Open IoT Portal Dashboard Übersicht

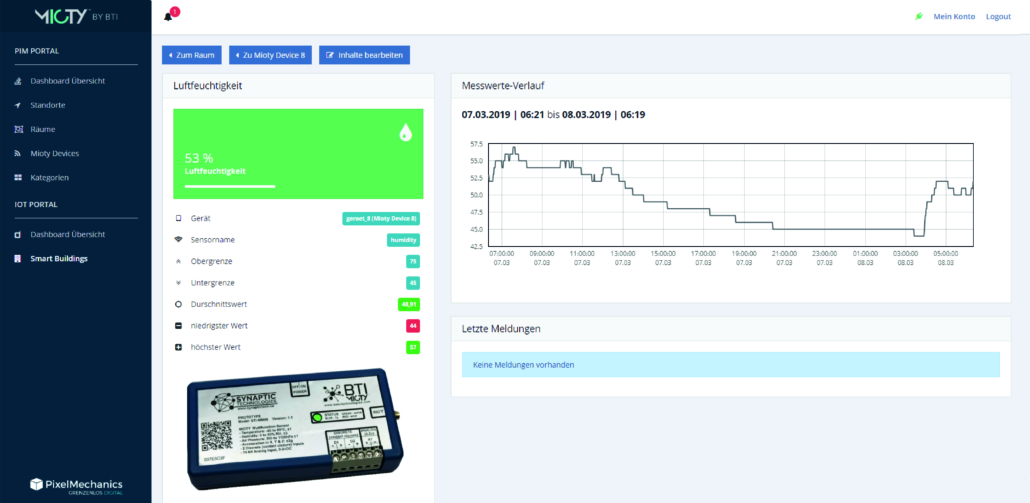tap(67, 234)
